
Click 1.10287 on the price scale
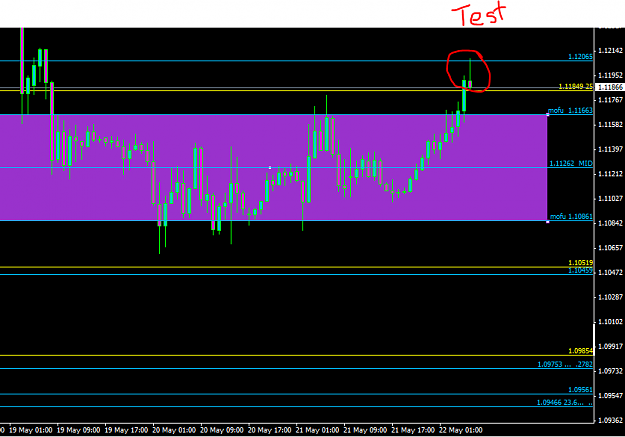(610, 297)
